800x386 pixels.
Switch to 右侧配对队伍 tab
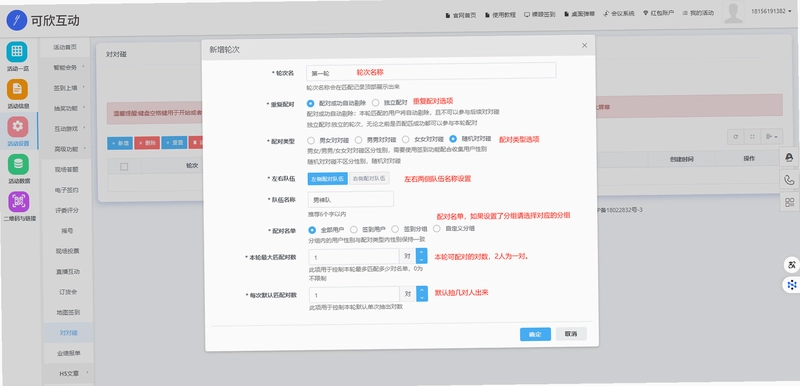pyautogui.click(x=369, y=178)
